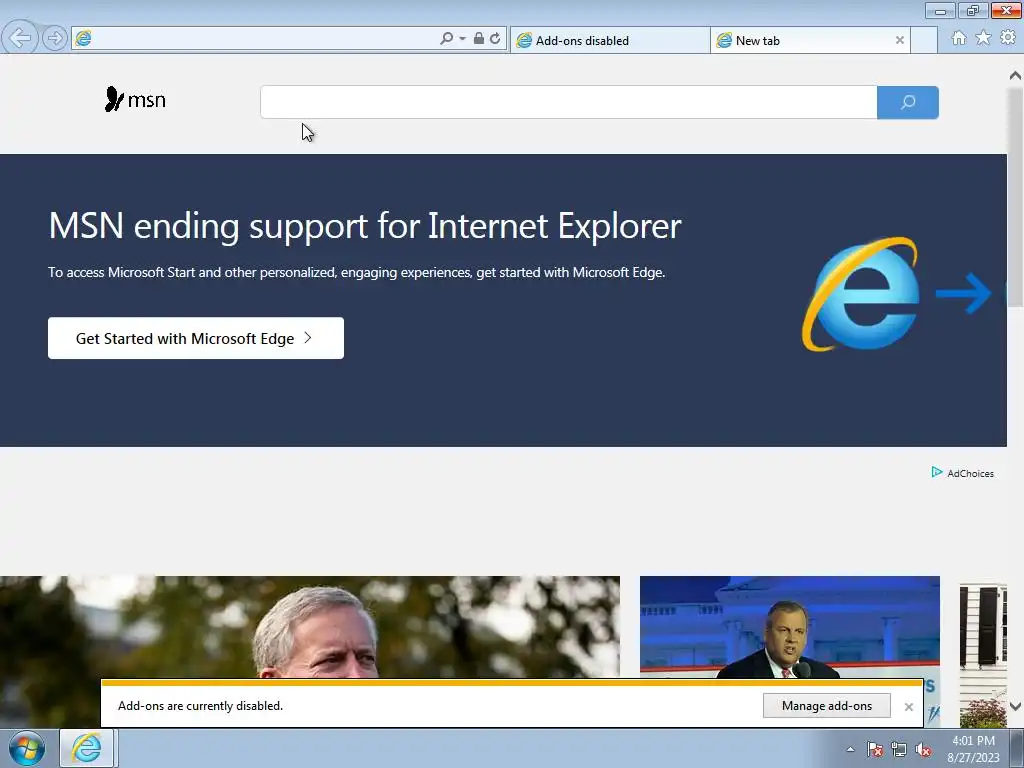This screenshot has width=1024, height=768.
Task: Open the gray-haired man news photo
Action: coord(310,627)
